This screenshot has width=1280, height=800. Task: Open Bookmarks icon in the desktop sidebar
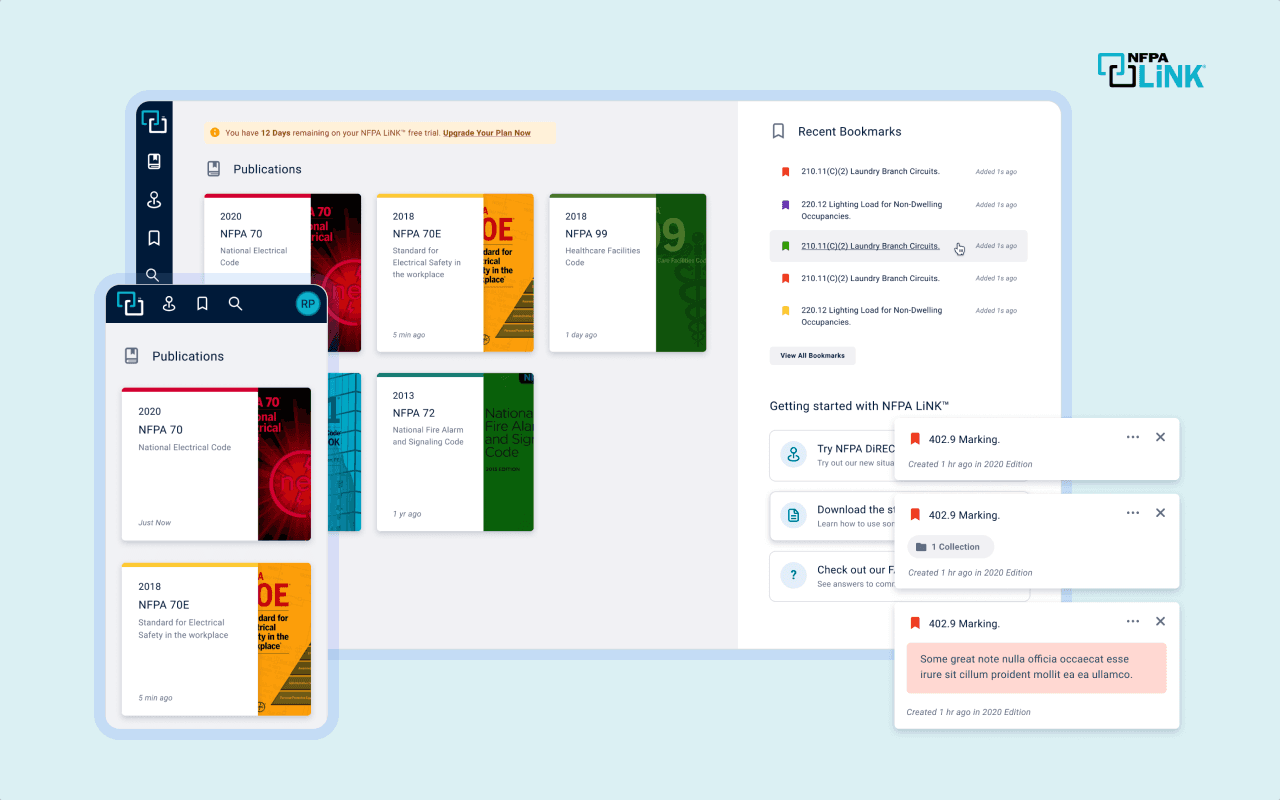tap(154, 238)
